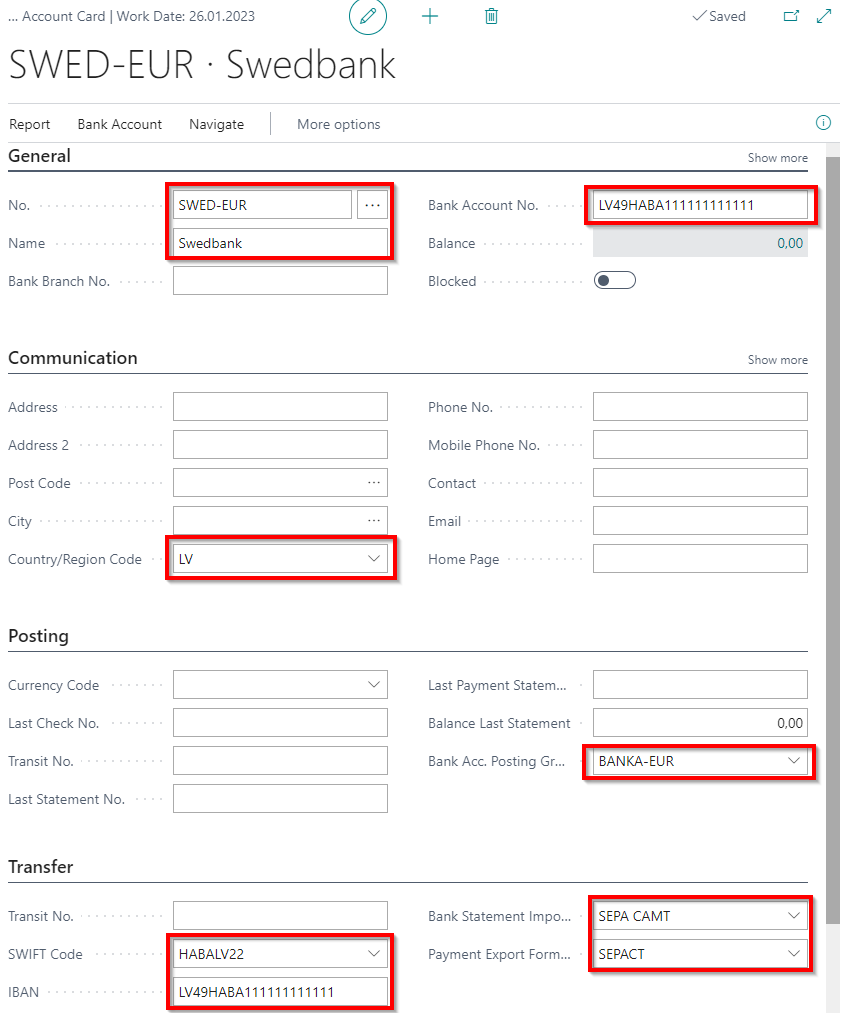Click More options in the action bar
The height and width of the screenshot is (1013, 855).
click(x=339, y=124)
